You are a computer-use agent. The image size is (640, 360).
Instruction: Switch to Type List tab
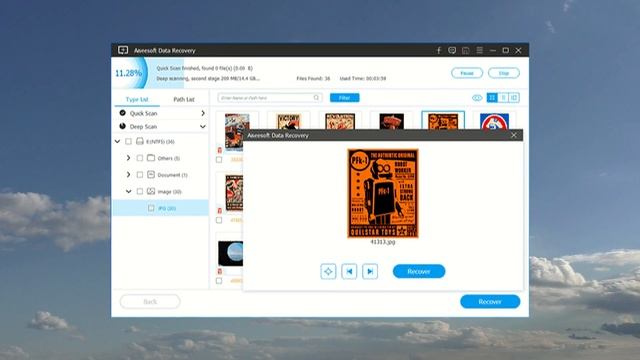(x=137, y=99)
